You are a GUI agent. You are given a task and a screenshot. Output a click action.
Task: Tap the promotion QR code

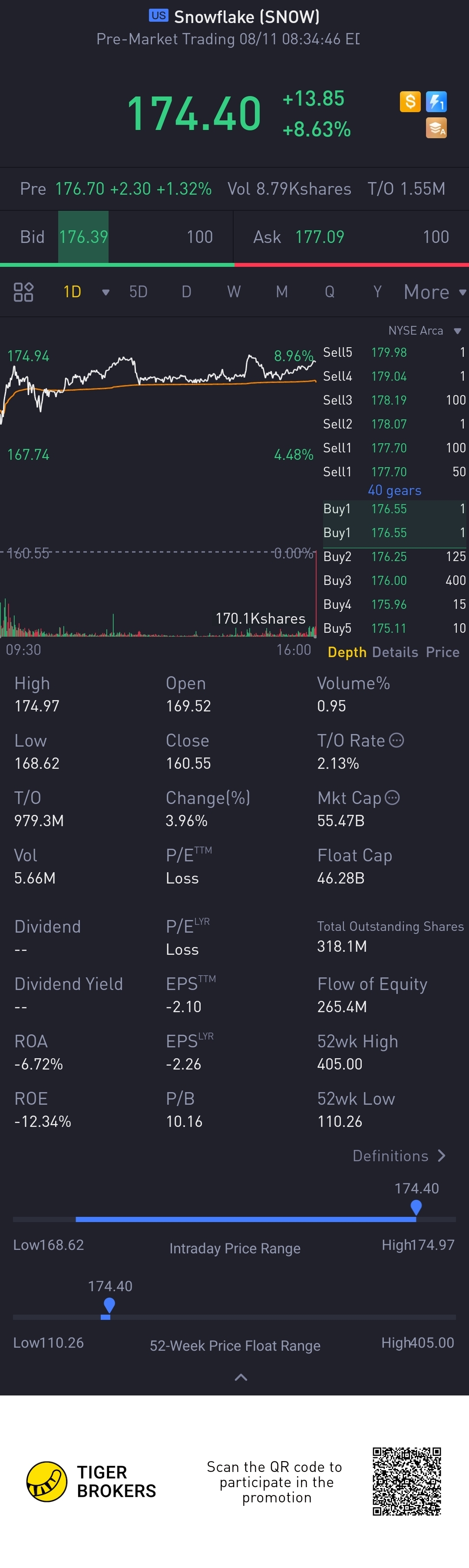point(407,1482)
